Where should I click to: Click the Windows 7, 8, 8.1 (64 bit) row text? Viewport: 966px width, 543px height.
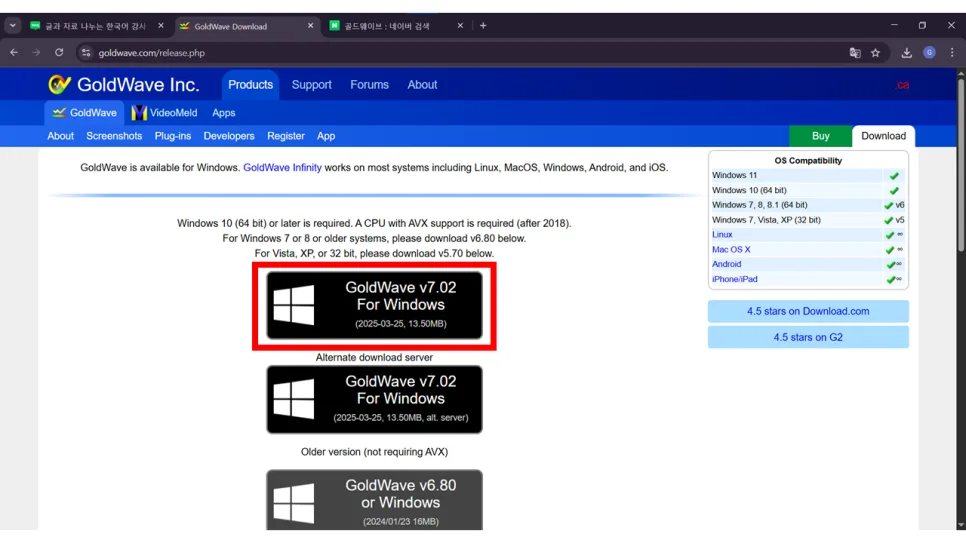point(760,205)
